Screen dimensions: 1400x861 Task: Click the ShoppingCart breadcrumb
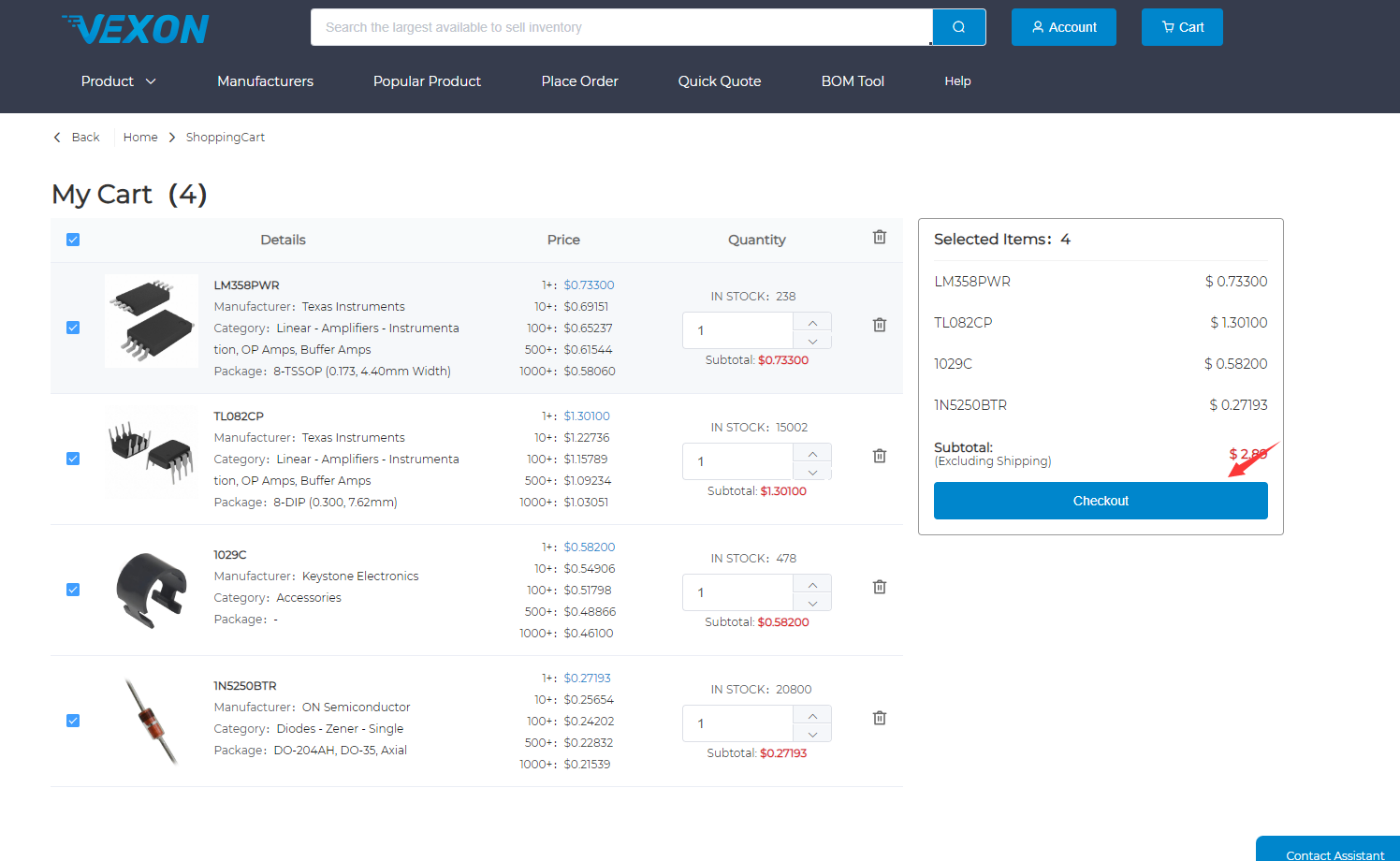pyautogui.click(x=226, y=138)
